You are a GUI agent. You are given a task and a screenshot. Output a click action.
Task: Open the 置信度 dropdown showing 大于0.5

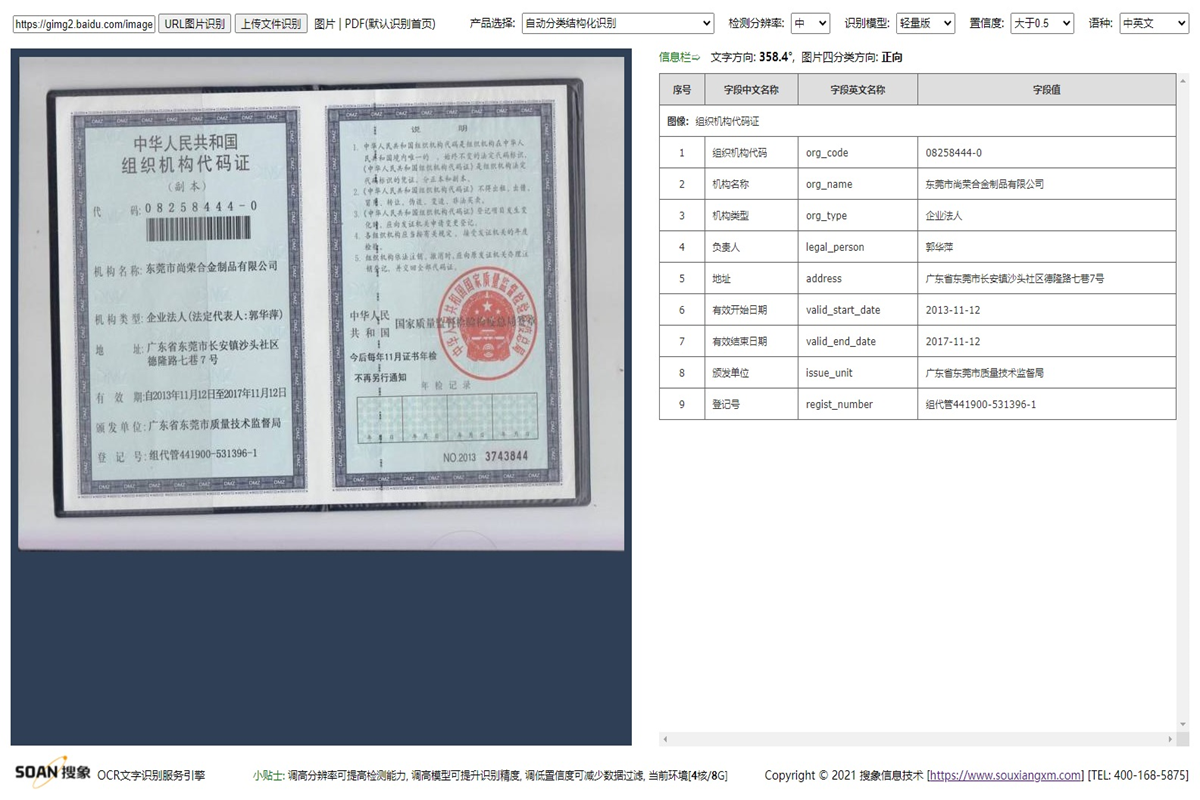(1041, 23)
